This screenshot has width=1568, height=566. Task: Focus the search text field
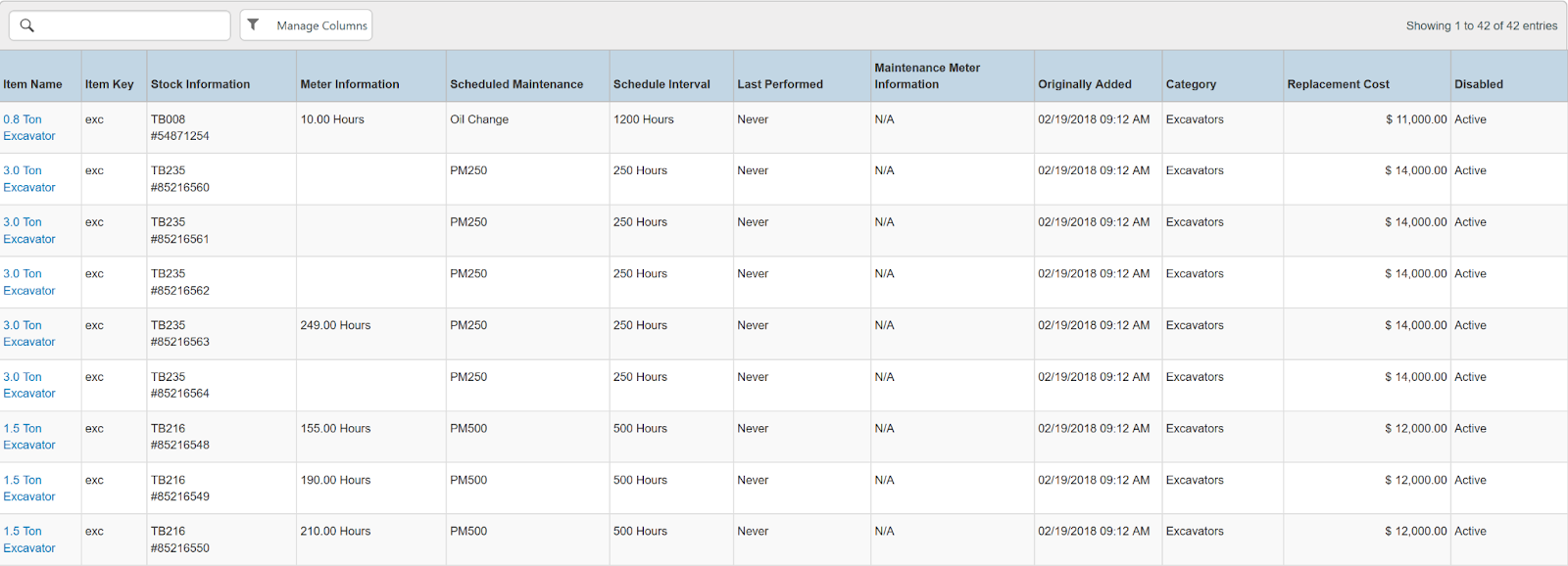(x=132, y=25)
